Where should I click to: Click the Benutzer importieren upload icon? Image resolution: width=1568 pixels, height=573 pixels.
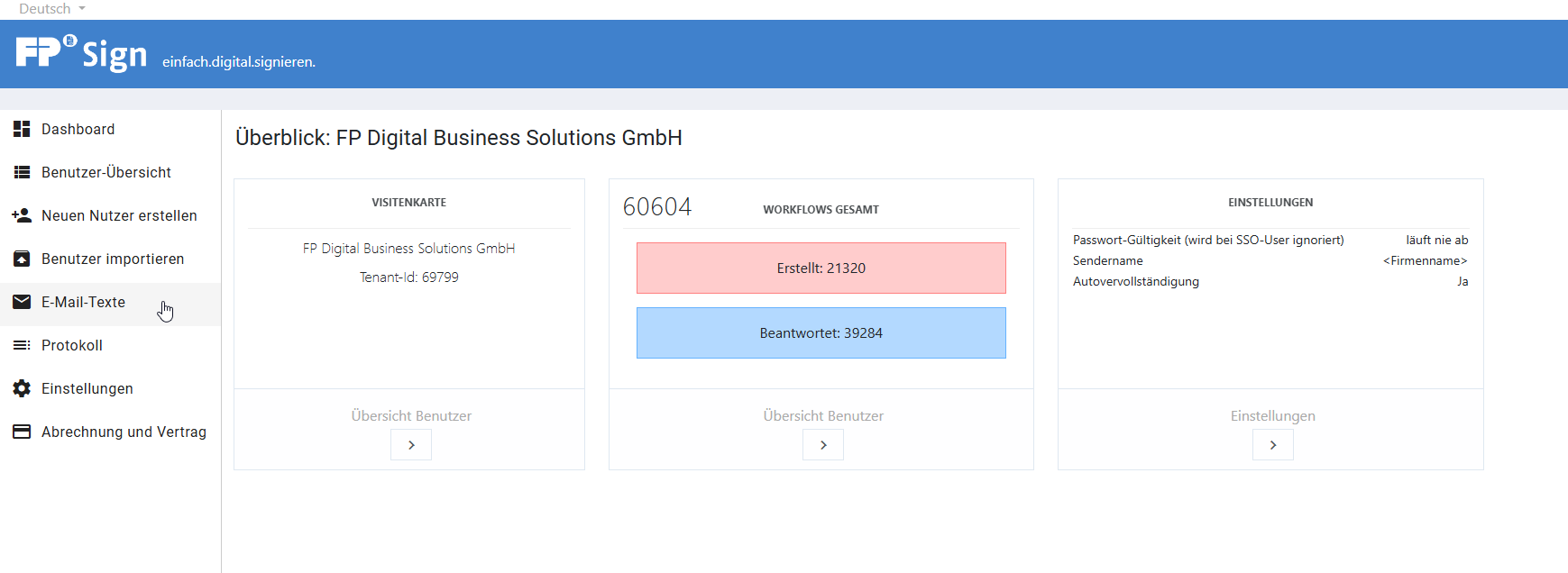coord(22,259)
